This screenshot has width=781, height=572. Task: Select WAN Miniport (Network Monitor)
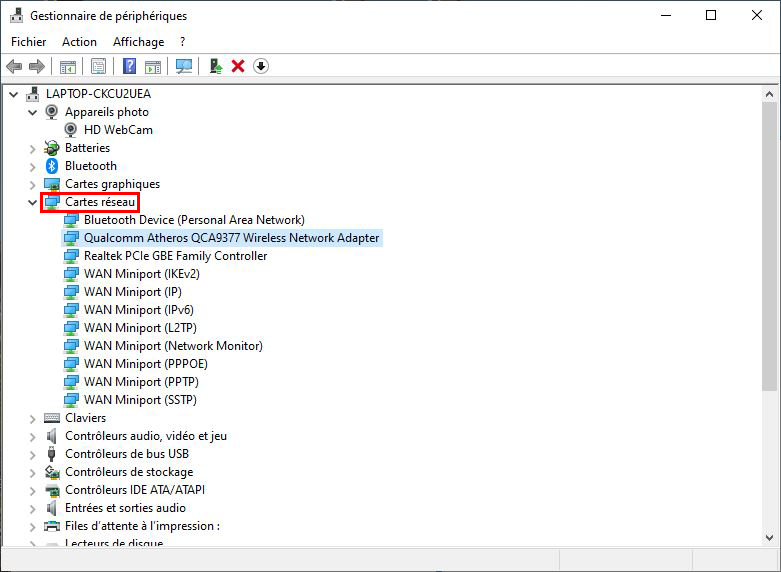(173, 346)
